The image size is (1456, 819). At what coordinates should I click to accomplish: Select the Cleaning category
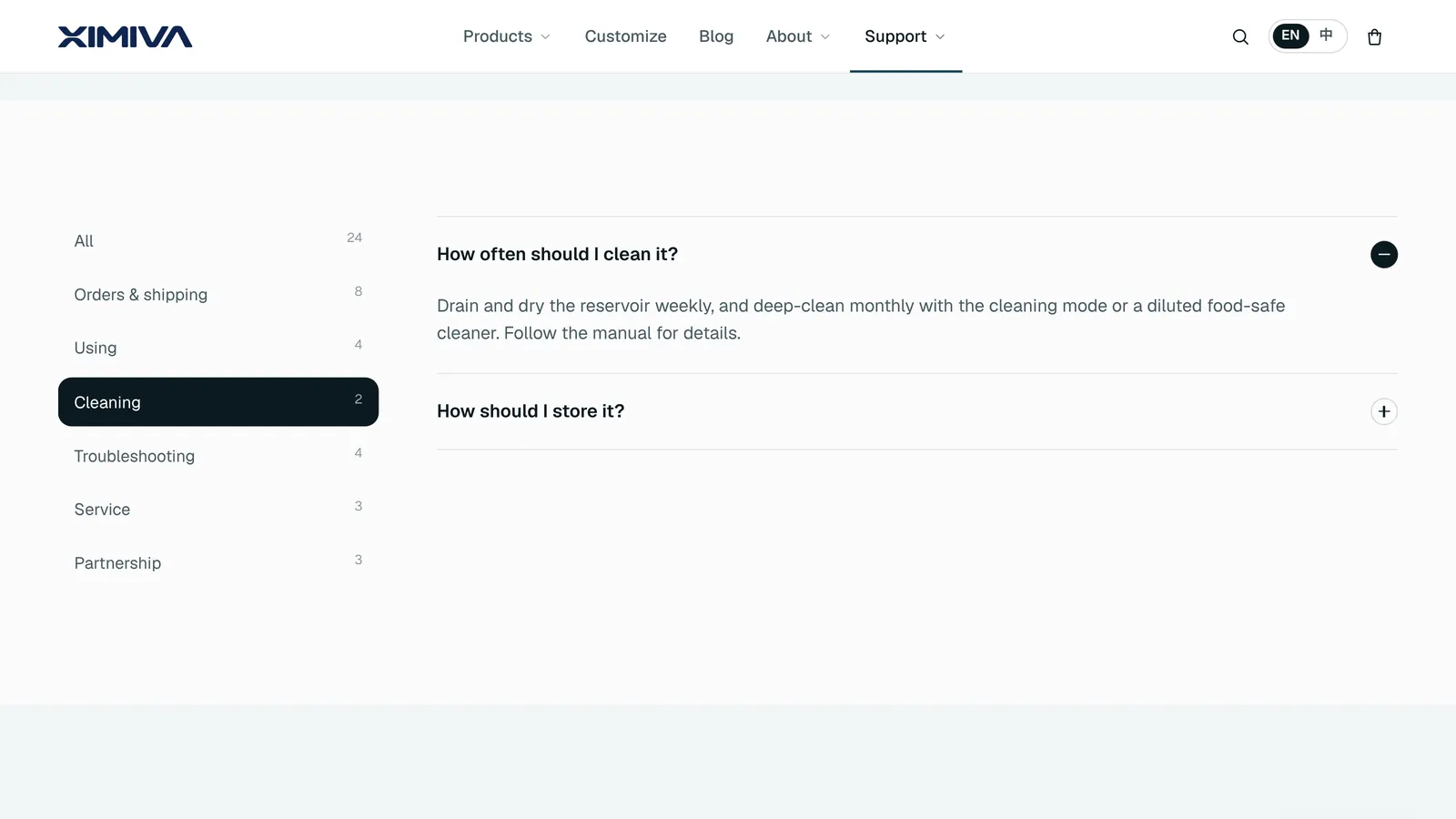(x=218, y=401)
